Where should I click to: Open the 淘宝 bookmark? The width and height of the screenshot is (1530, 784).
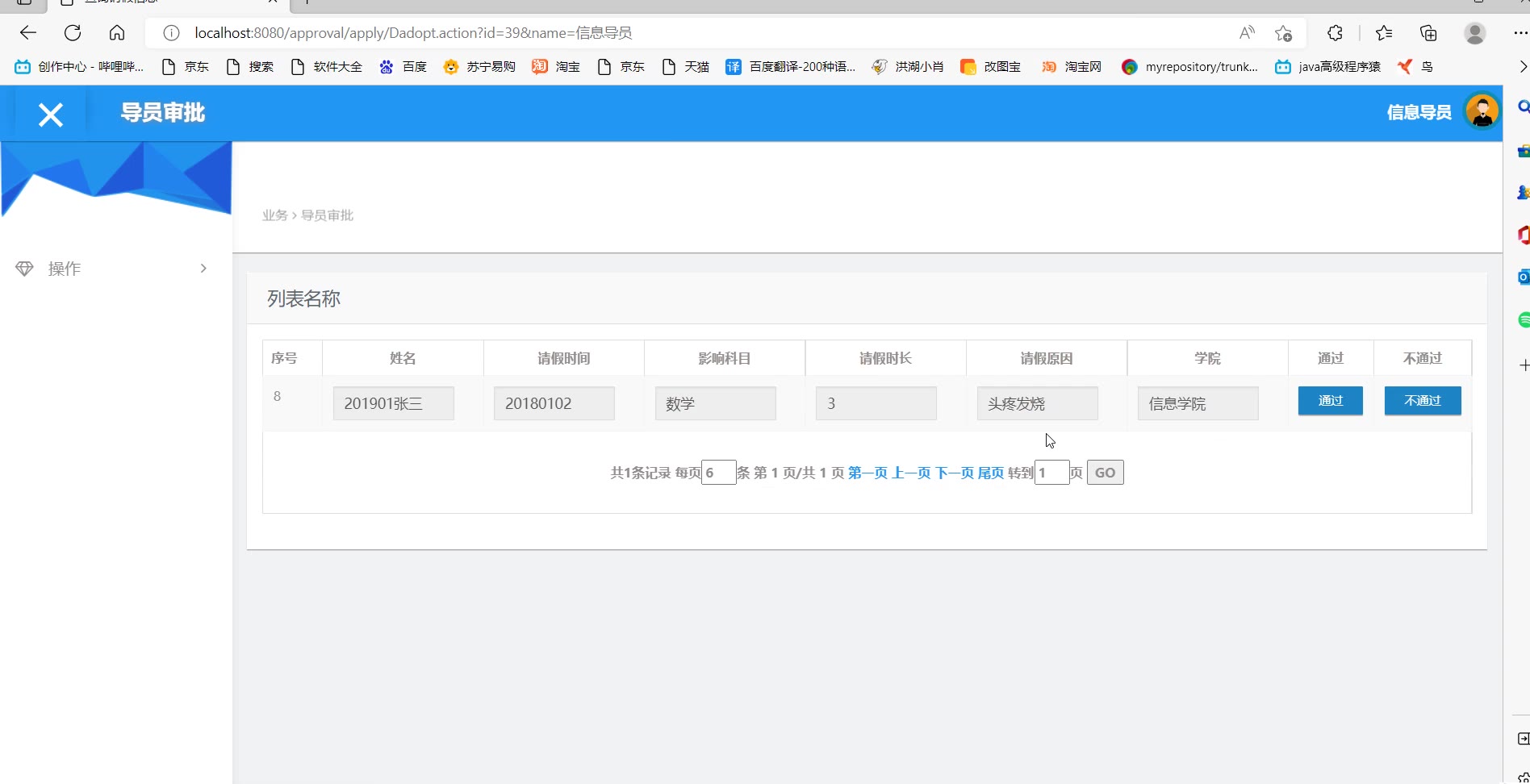coord(557,67)
